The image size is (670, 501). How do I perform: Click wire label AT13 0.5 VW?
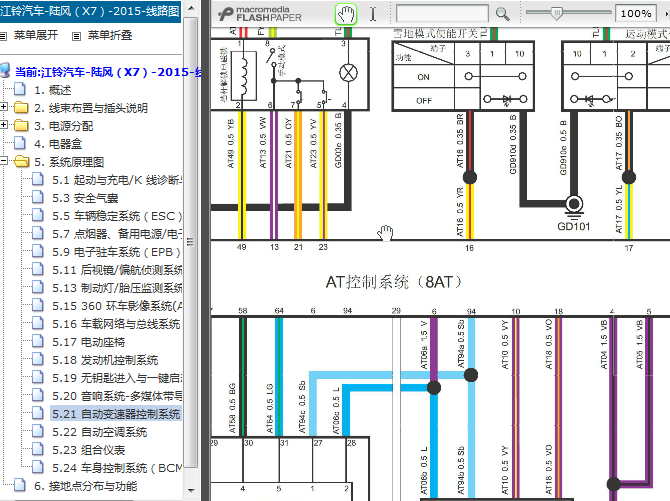pos(262,142)
